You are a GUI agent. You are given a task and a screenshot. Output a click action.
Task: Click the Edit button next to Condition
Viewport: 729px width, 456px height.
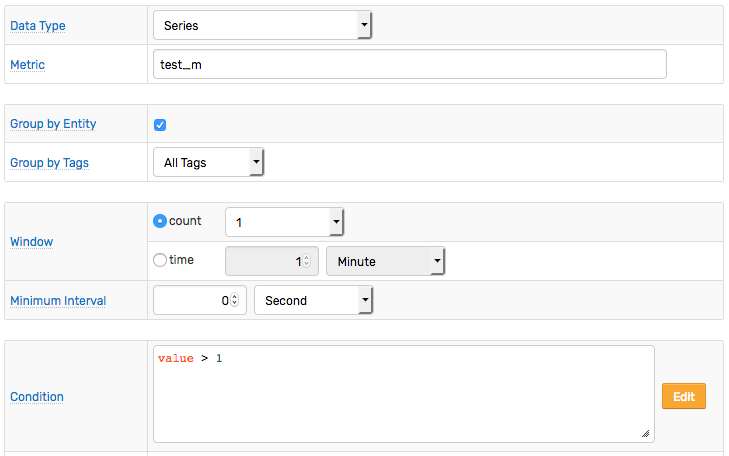(x=683, y=396)
